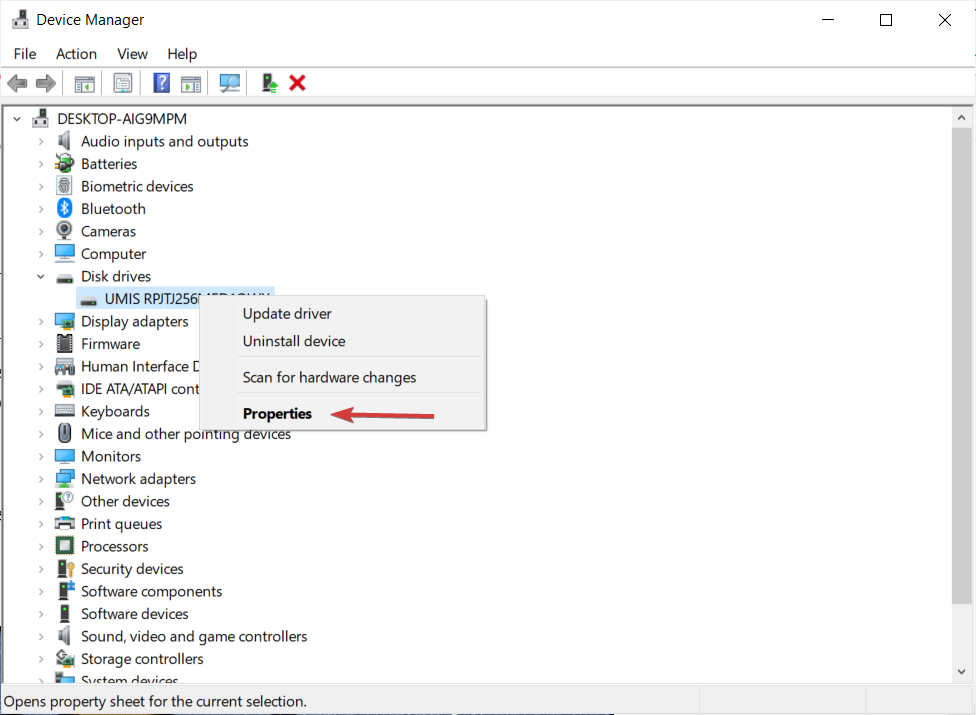Expand the Human Interface Devices category
The height and width of the screenshot is (715, 976).
click(x=41, y=367)
